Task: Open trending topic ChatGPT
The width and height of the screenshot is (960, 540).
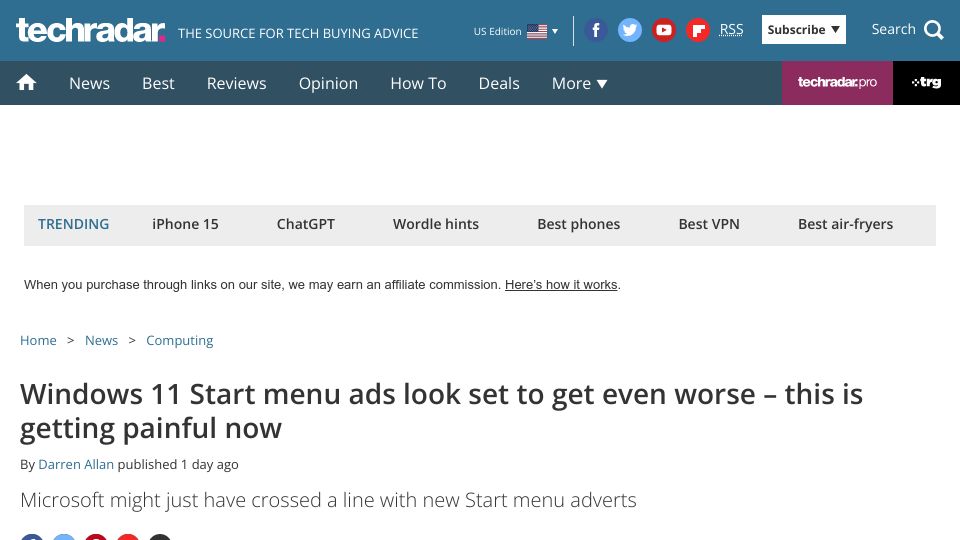Action: tap(306, 224)
